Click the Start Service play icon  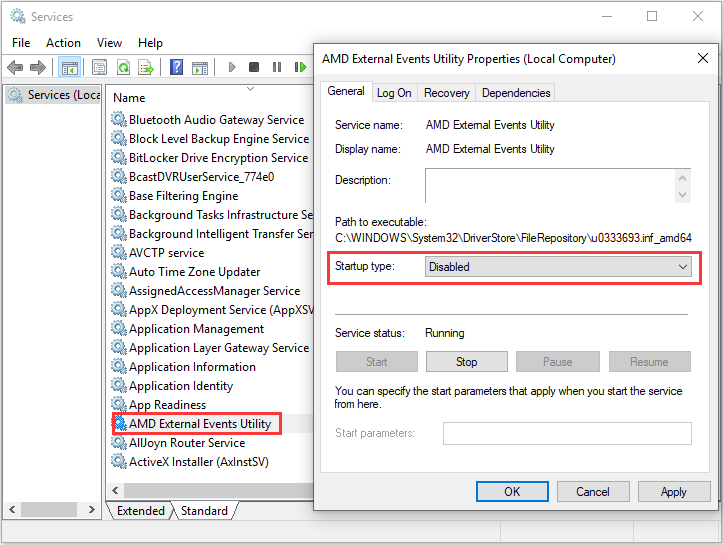click(x=232, y=67)
